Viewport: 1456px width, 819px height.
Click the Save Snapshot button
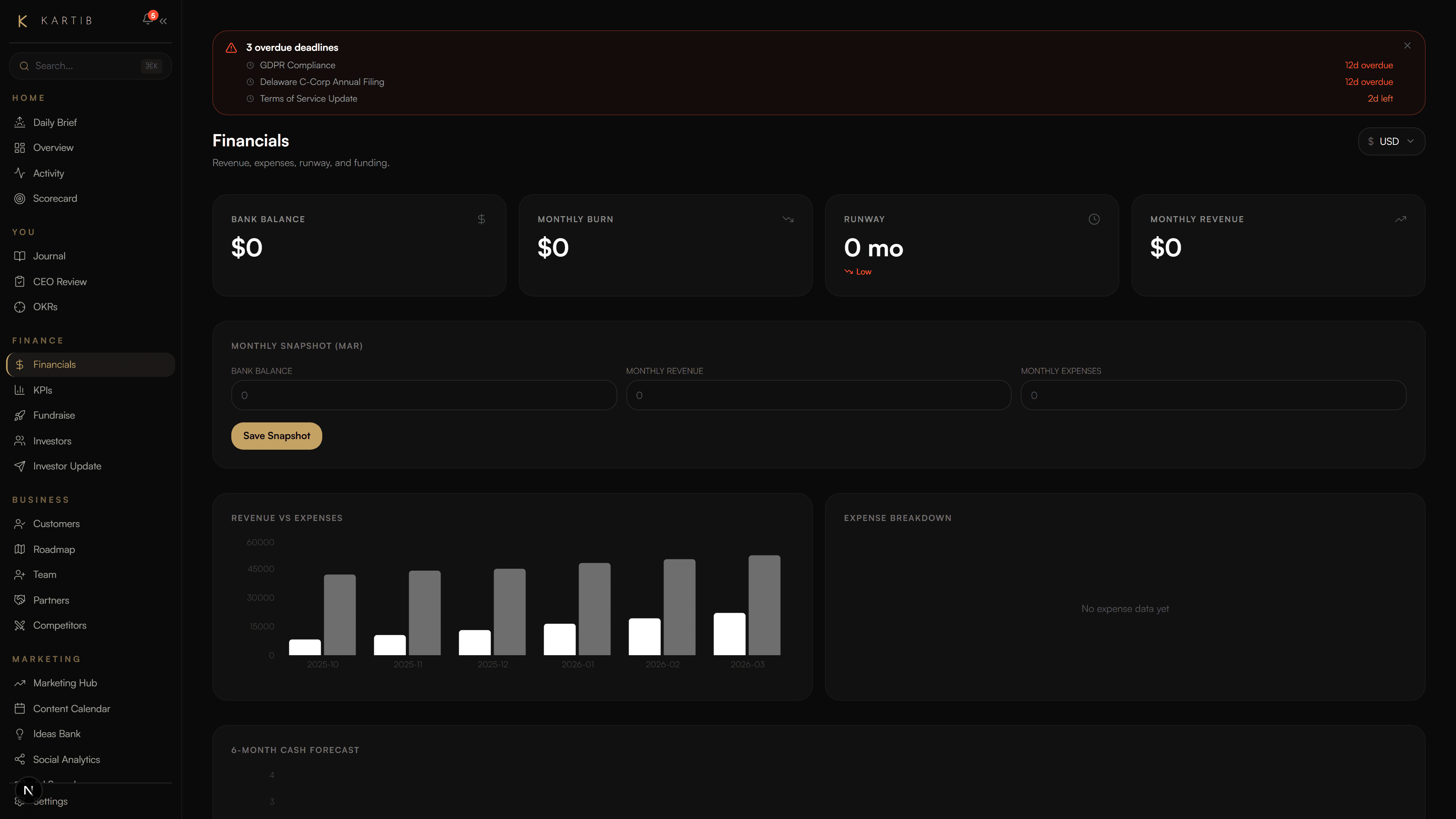(276, 435)
